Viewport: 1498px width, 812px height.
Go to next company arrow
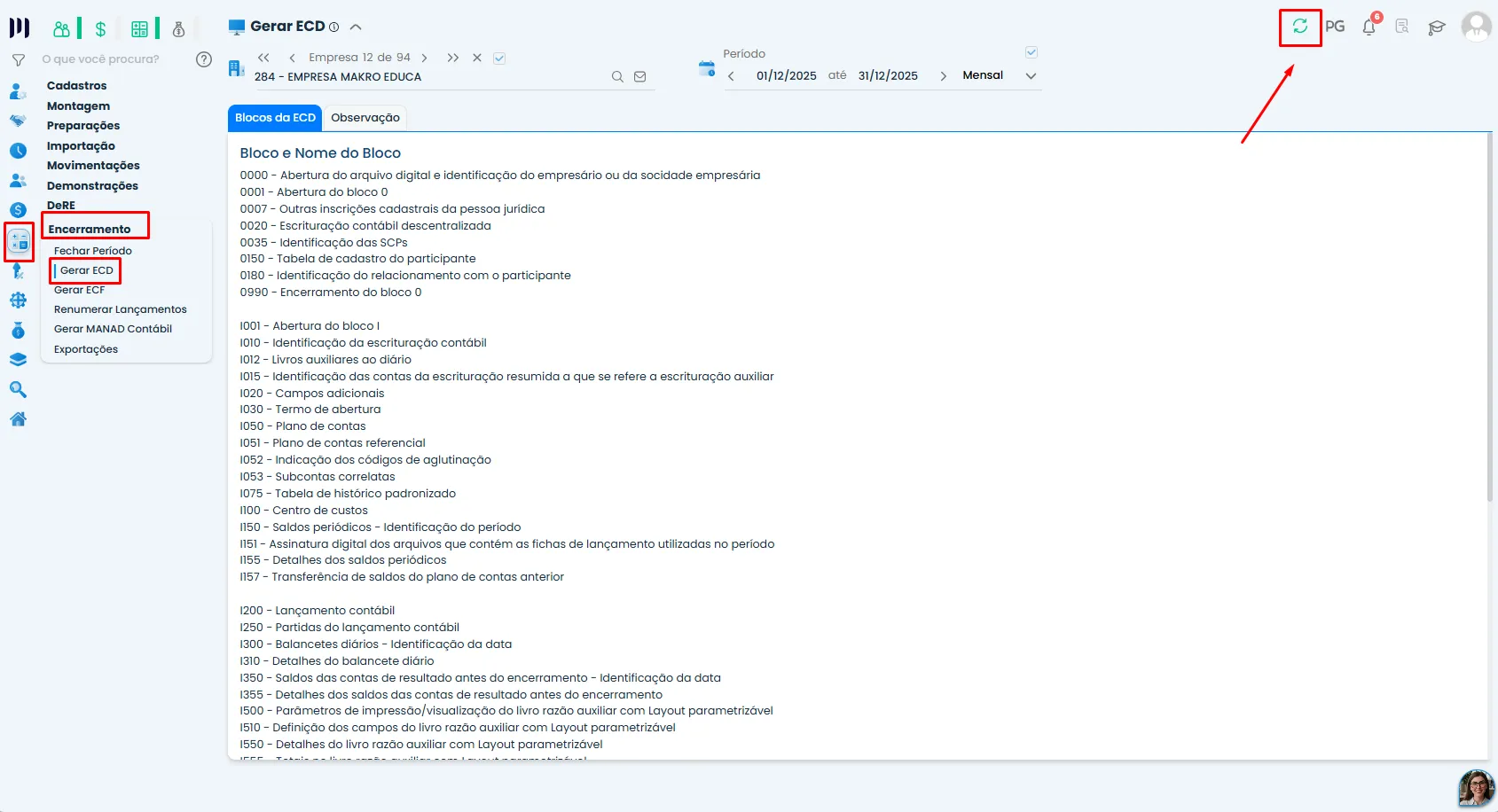pos(425,59)
